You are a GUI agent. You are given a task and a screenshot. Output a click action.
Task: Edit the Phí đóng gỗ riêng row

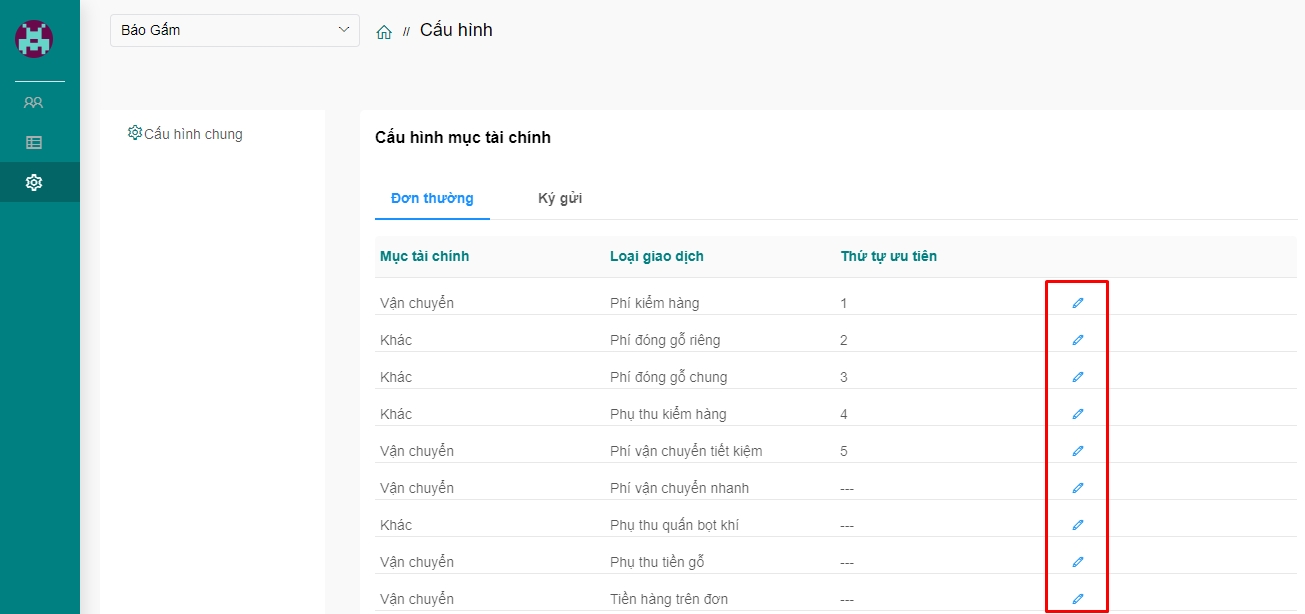click(x=1077, y=340)
